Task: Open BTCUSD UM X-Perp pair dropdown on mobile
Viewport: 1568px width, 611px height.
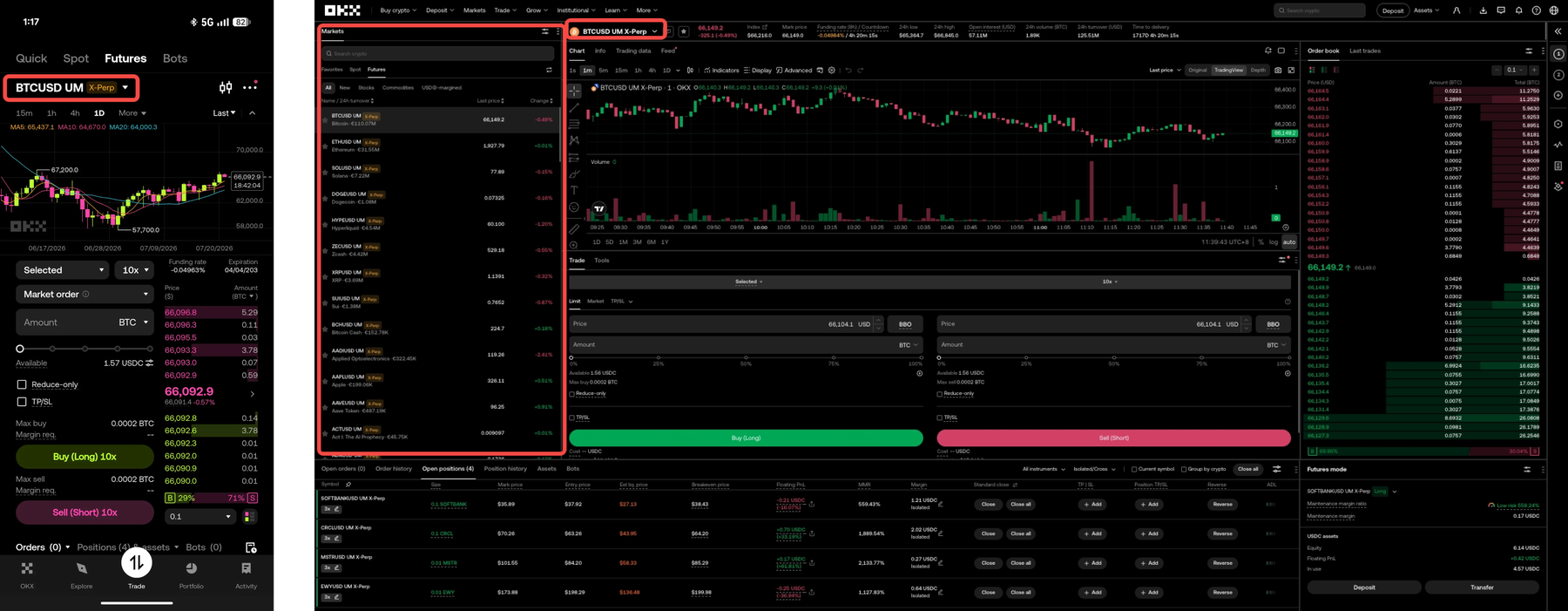Action: pos(72,87)
